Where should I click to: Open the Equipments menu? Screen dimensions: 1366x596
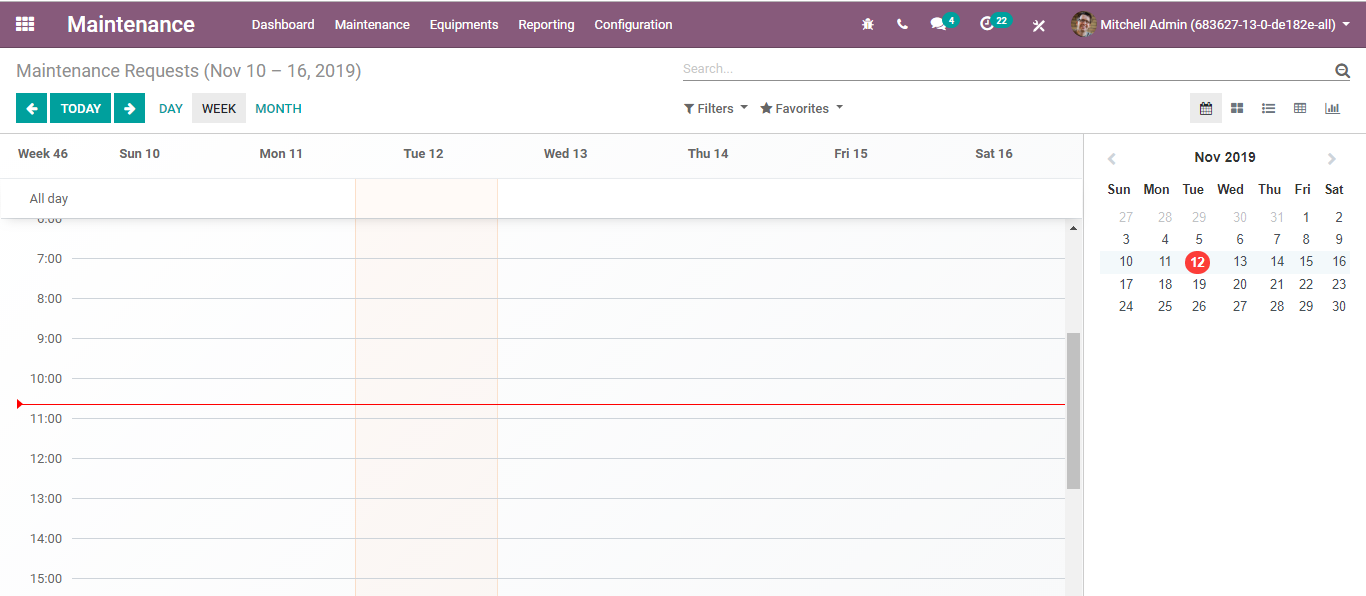(x=464, y=24)
